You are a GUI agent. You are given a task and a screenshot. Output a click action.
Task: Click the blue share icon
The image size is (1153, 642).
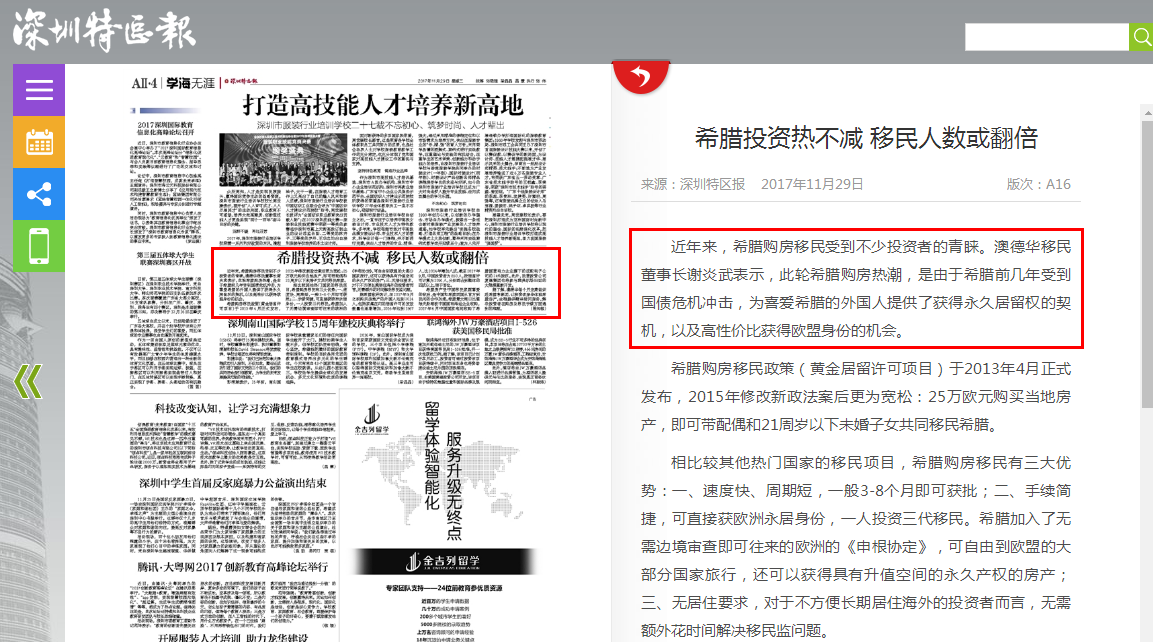click(39, 194)
